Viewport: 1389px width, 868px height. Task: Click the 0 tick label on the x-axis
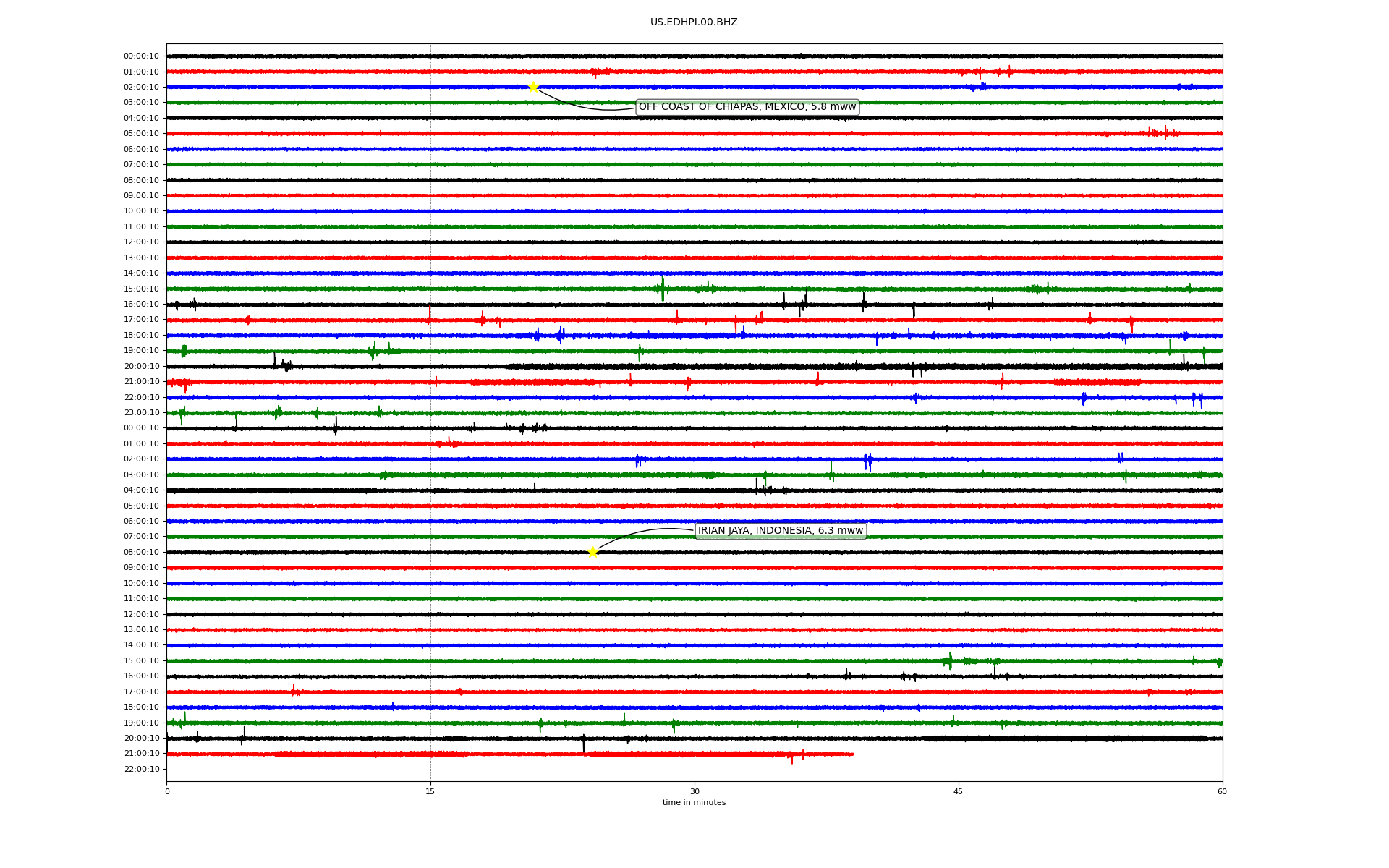(167, 791)
